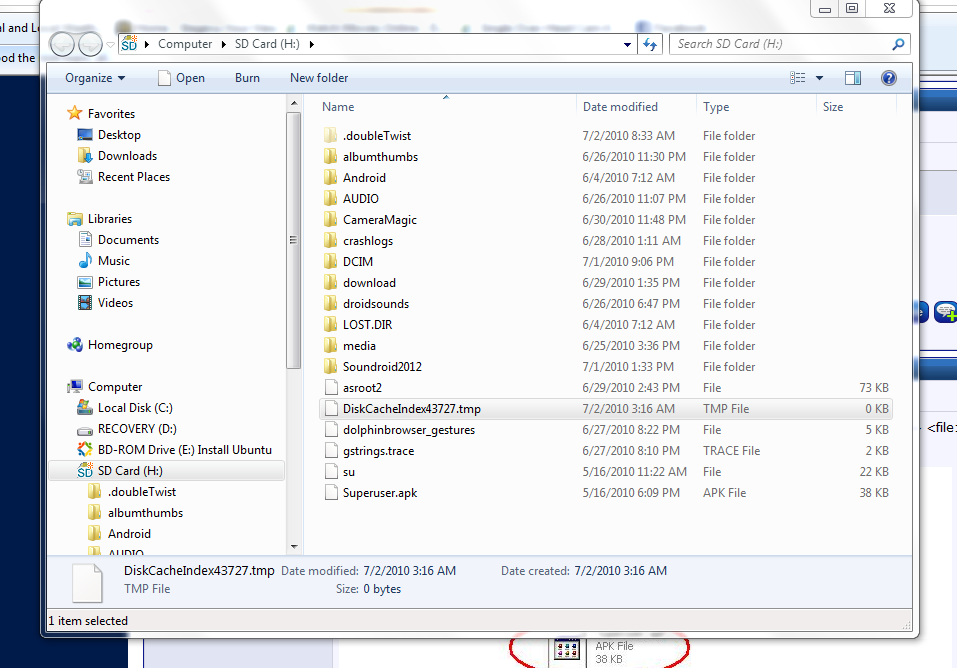
Task: Expand the Computer breadcrumb arrow
Action: (224, 44)
